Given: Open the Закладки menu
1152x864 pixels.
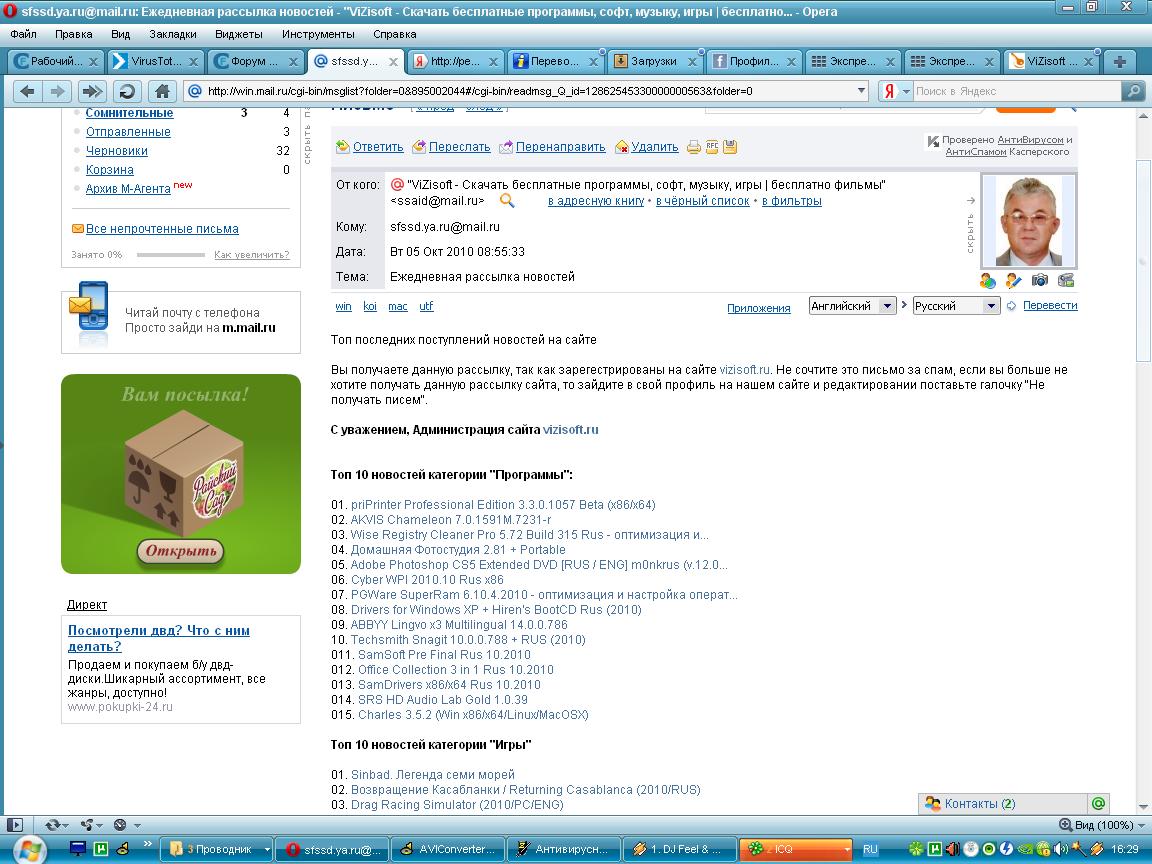Looking at the screenshot, I should pyautogui.click(x=173, y=34).
